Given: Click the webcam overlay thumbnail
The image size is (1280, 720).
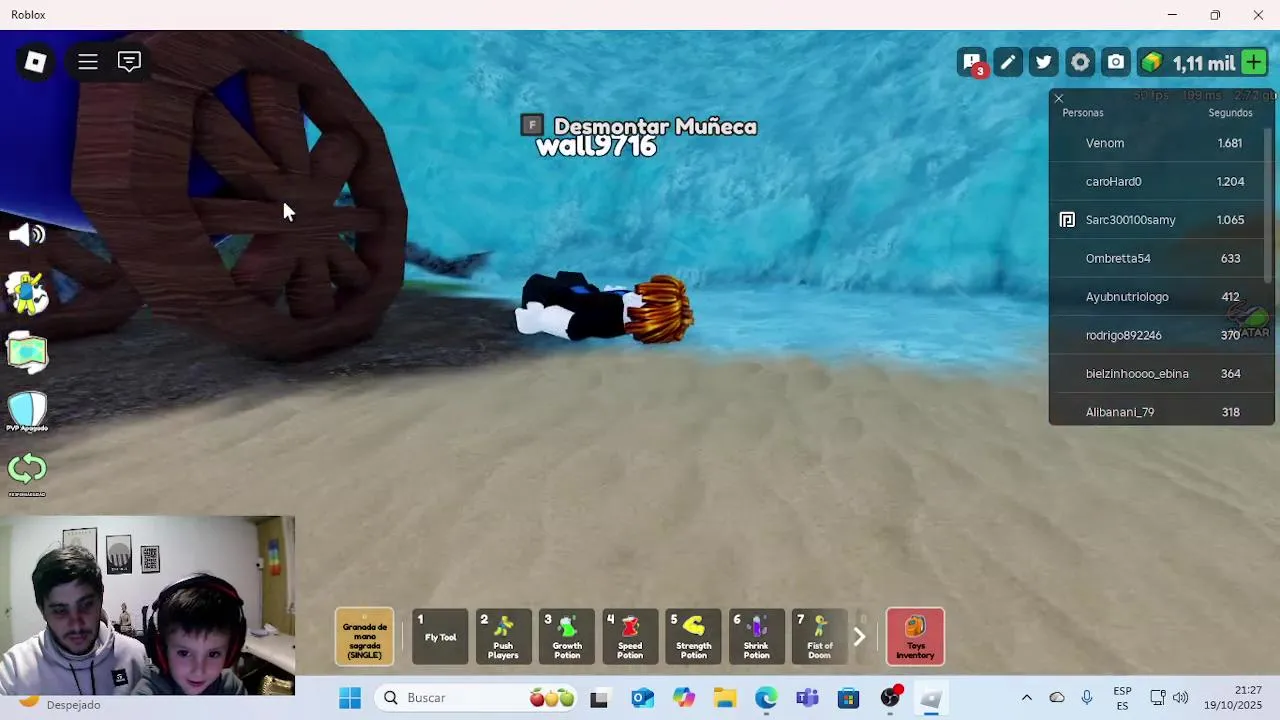Looking at the screenshot, I should pyautogui.click(x=148, y=606).
